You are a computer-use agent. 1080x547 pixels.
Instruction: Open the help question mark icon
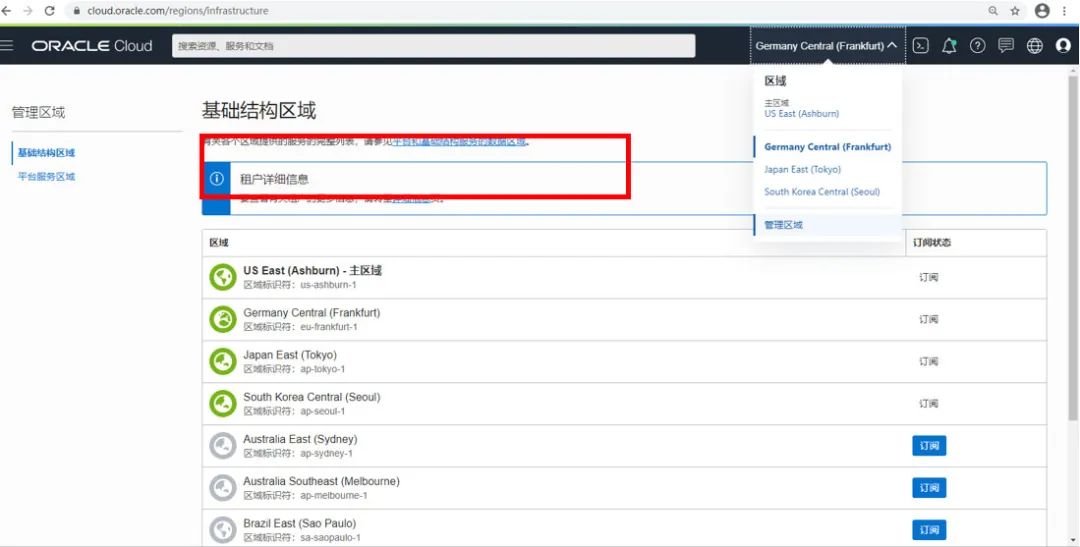point(977,45)
